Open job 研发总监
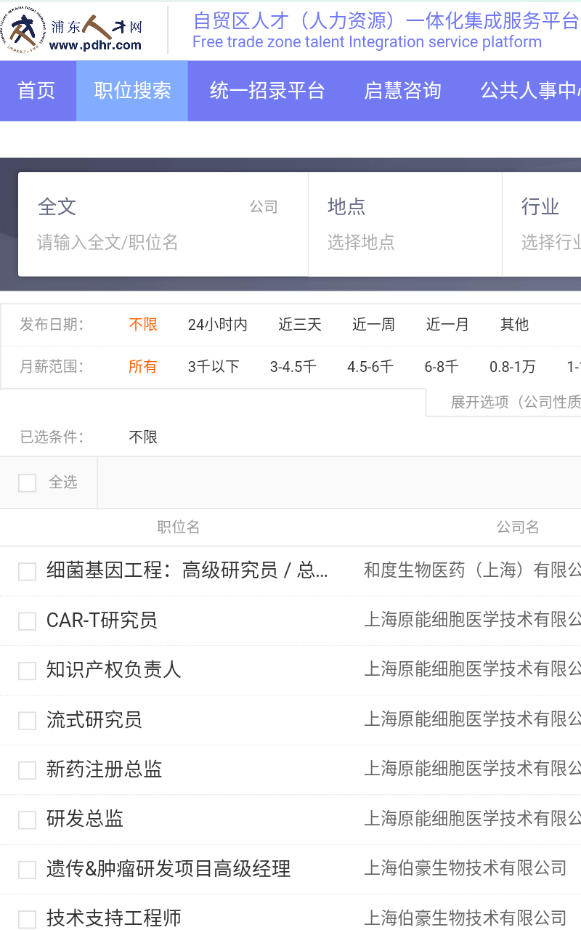The width and height of the screenshot is (581, 930). [85, 818]
